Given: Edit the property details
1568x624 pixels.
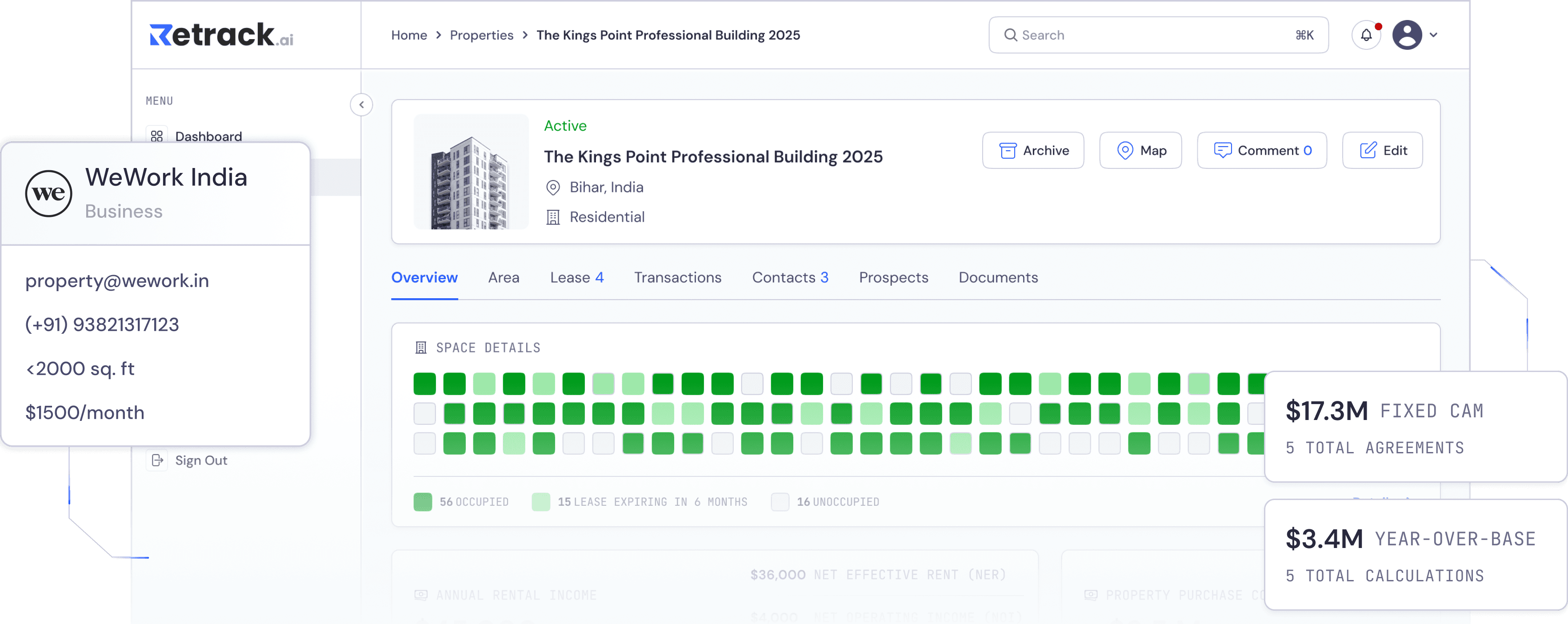Looking at the screenshot, I should [1382, 150].
